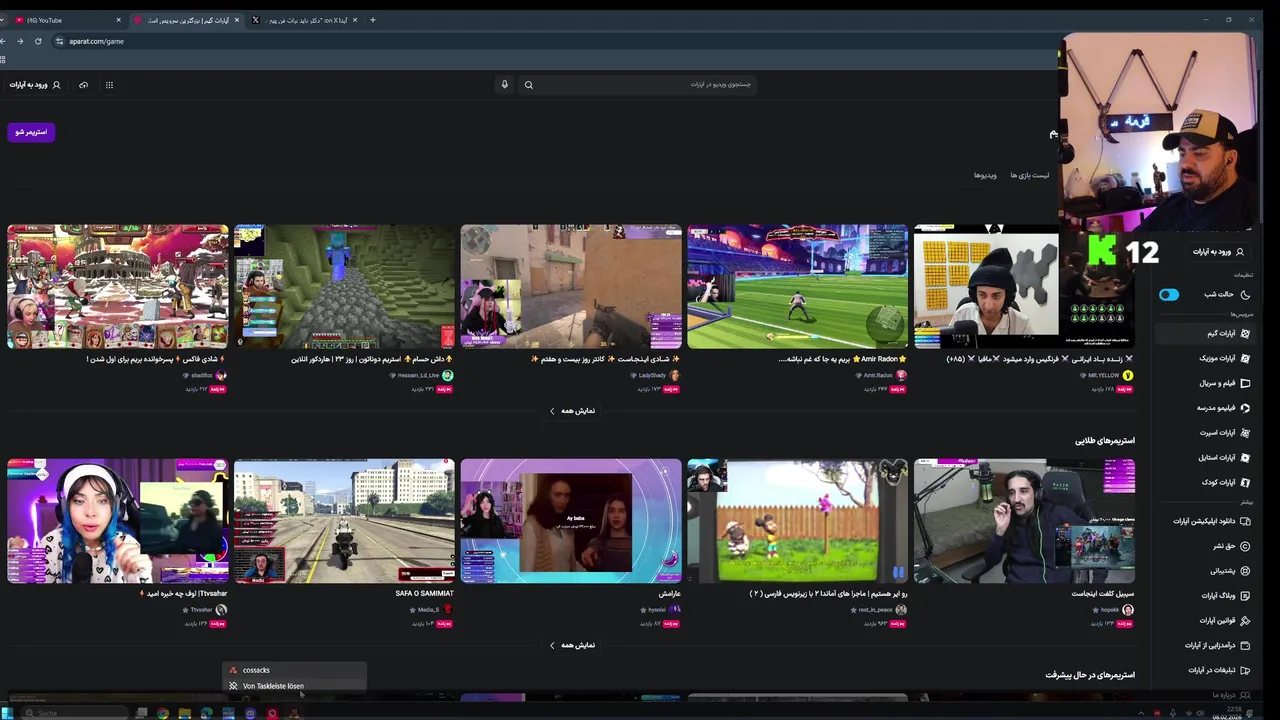This screenshot has height=720, width=1280.
Task: Open the browser apps grid in bookmarks bar
Action: tap(3, 60)
